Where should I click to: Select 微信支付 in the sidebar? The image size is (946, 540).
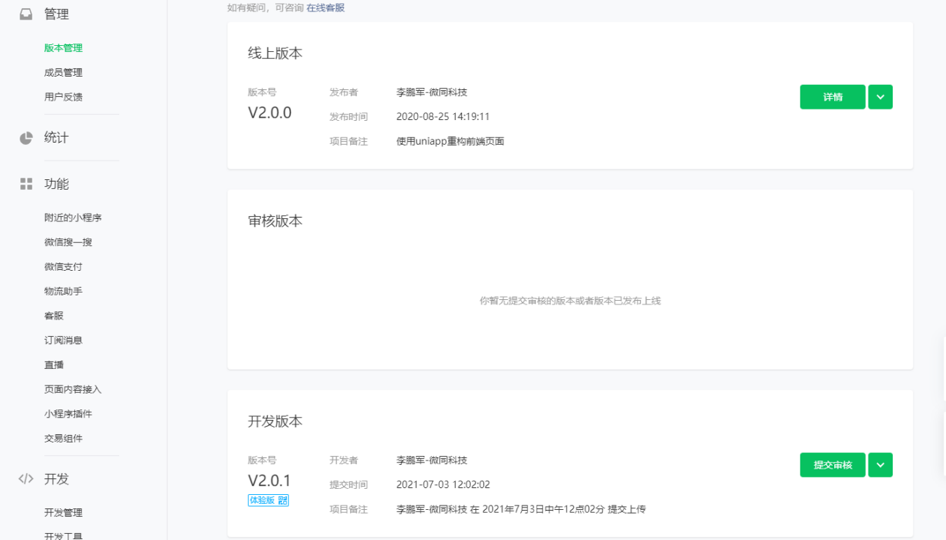(63, 267)
